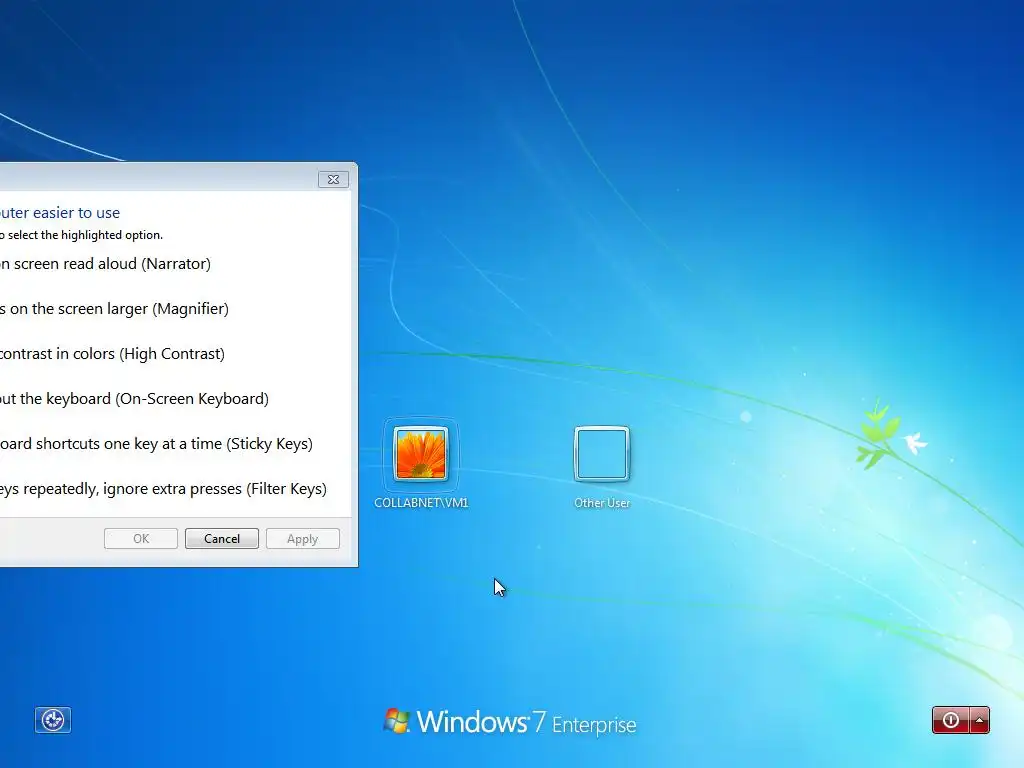
Task: Click the Apply button
Action: [x=302, y=539]
